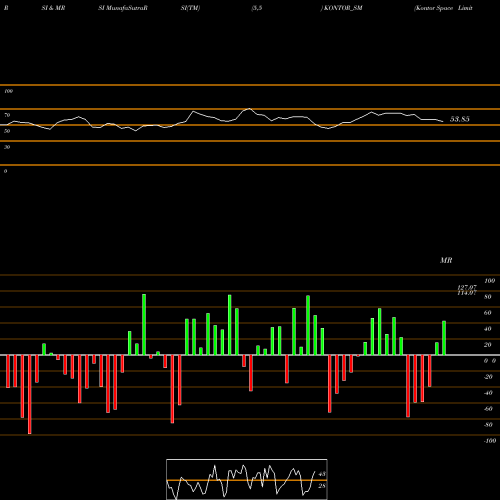The image size is (500, 500).
Task: Click the 48 label in mini chart
Action: [322, 474]
